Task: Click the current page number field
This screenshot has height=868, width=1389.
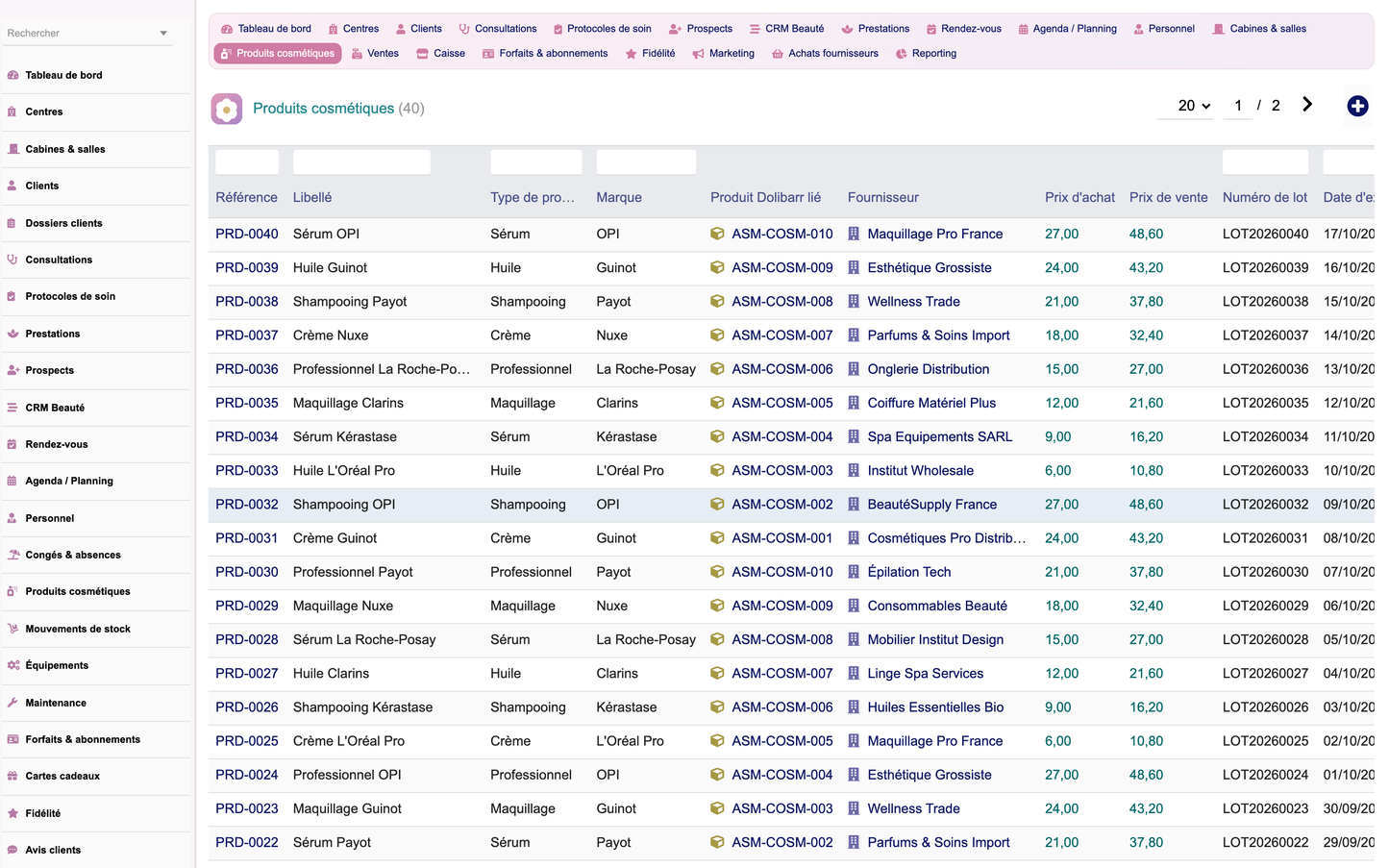Action: pos(1238,106)
